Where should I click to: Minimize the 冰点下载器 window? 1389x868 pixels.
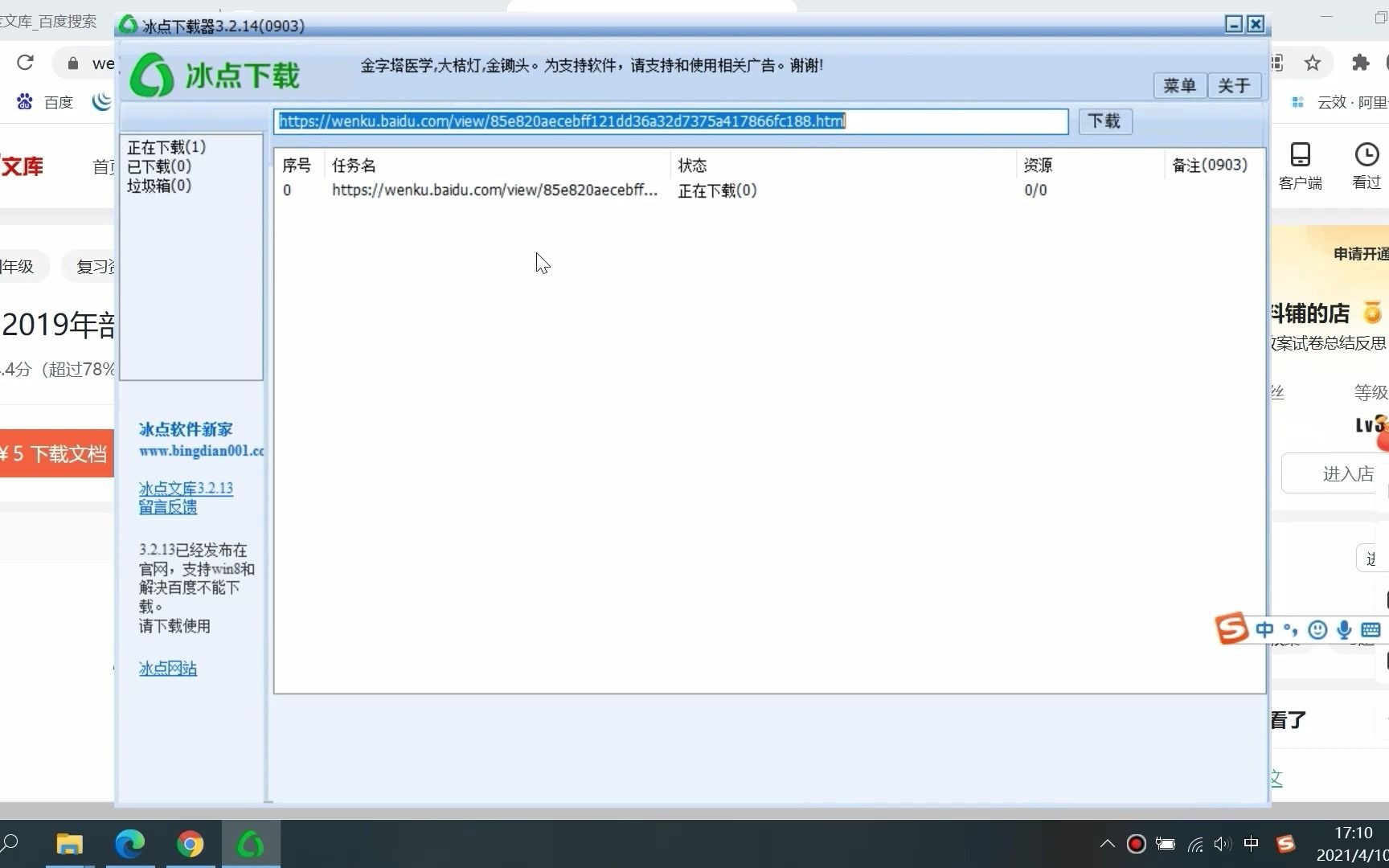point(1234,25)
